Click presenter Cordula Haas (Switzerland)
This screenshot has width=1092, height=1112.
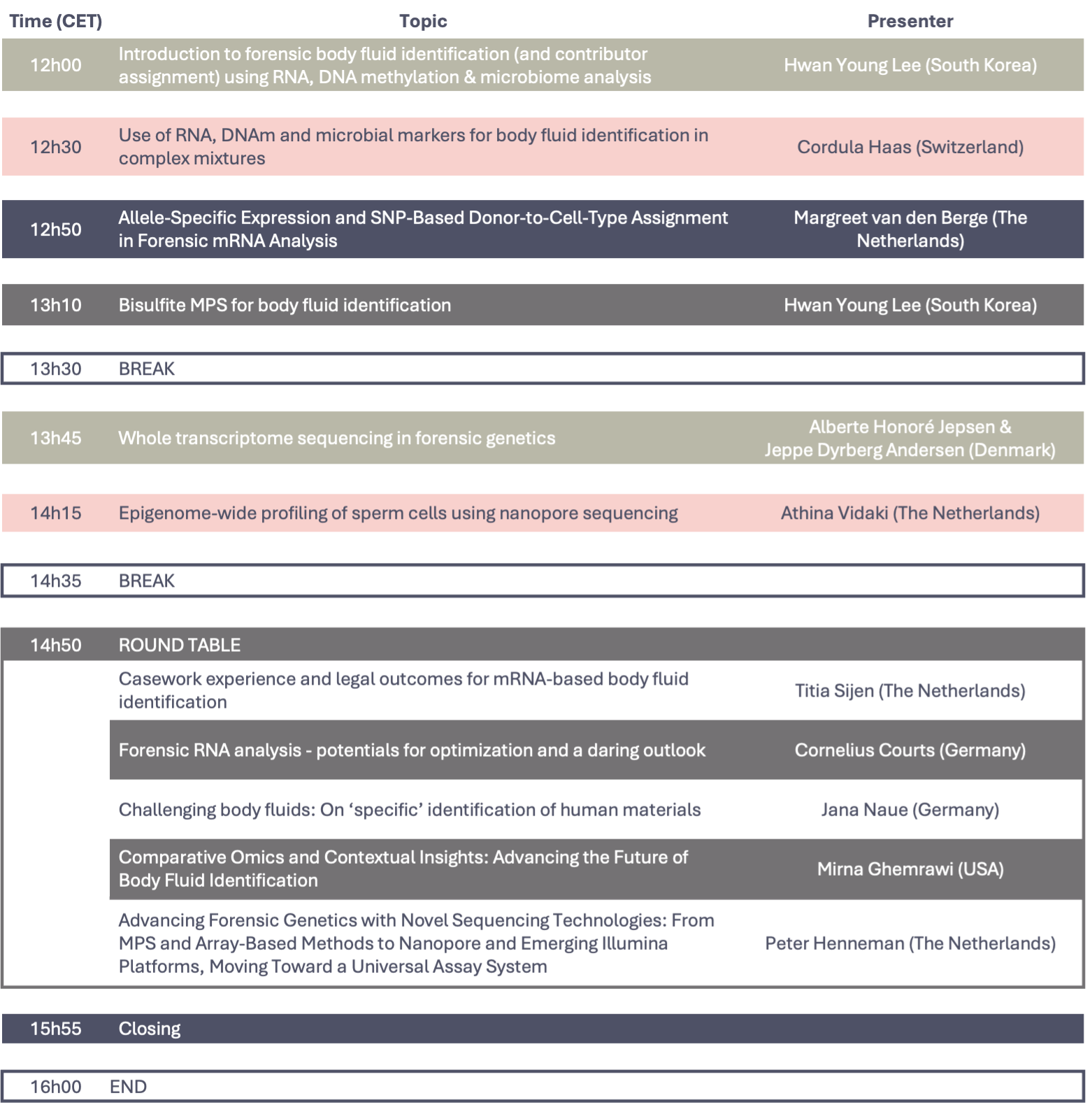(910, 147)
